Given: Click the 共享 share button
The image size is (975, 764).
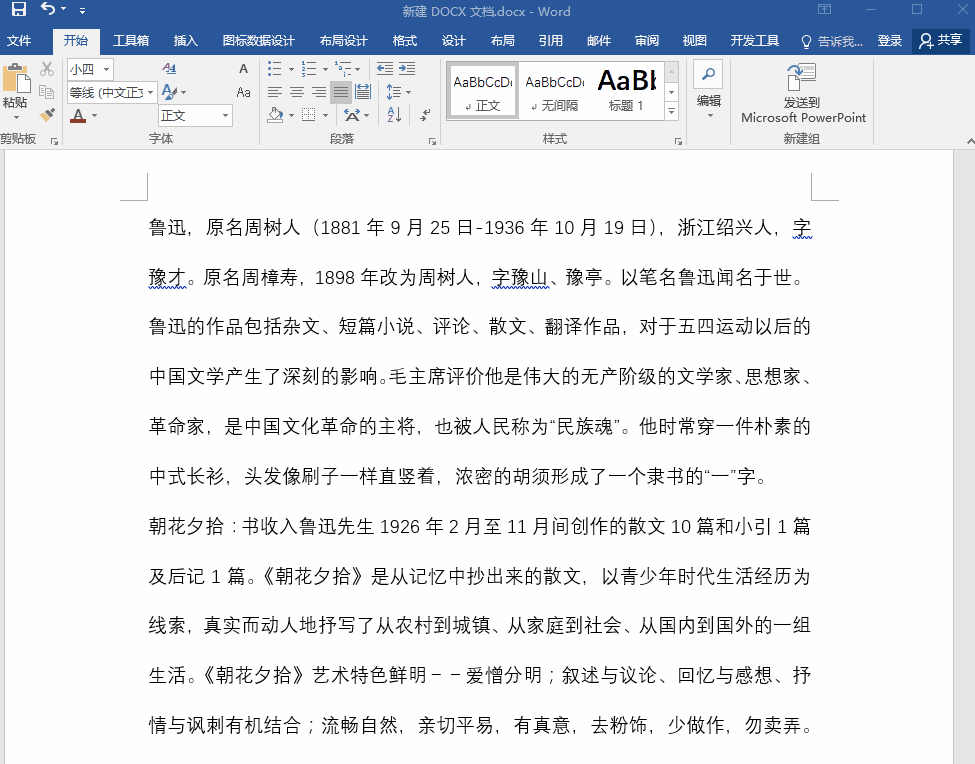Looking at the screenshot, I should click(941, 41).
